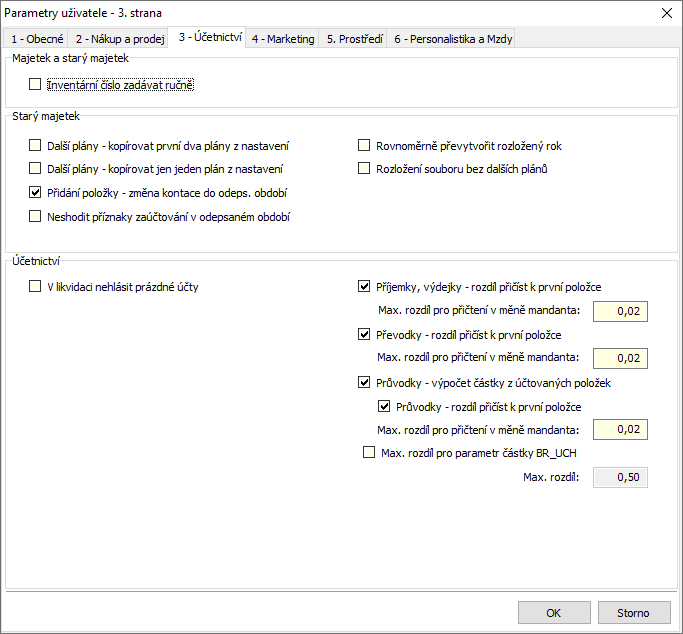This screenshot has width=683, height=634.
Task: Confirm settings with the OK button
Action: coord(554,613)
